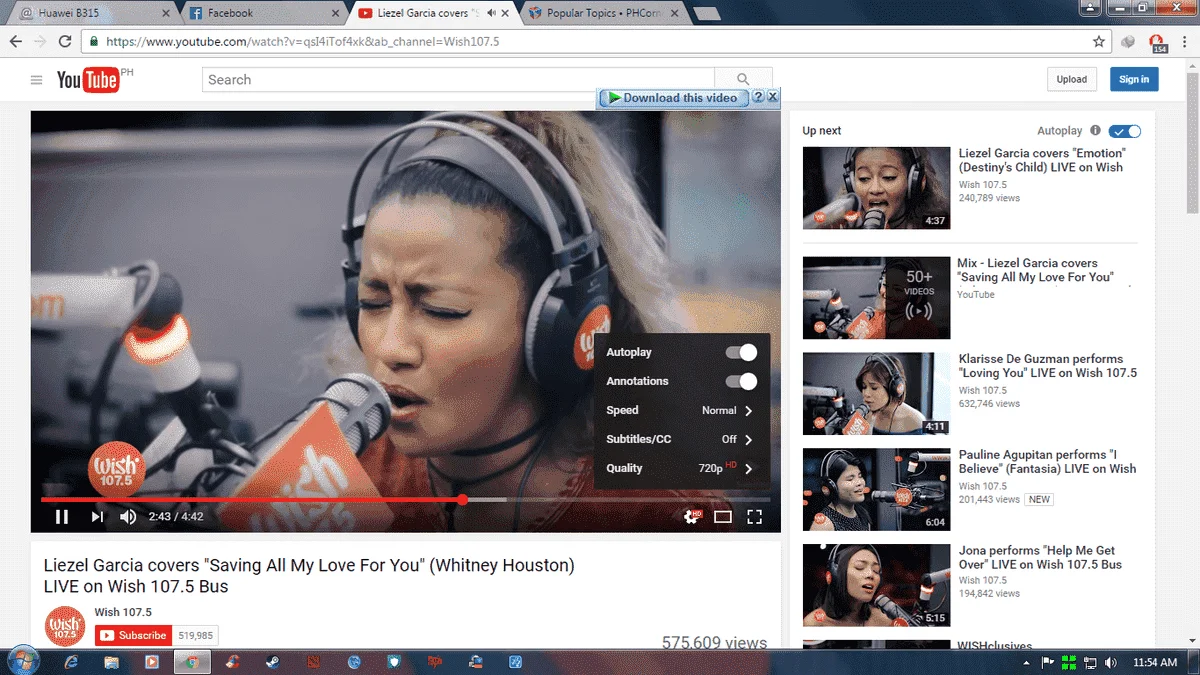Pause the video
This screenshot has height=675, width=1200.
point(62,517)
